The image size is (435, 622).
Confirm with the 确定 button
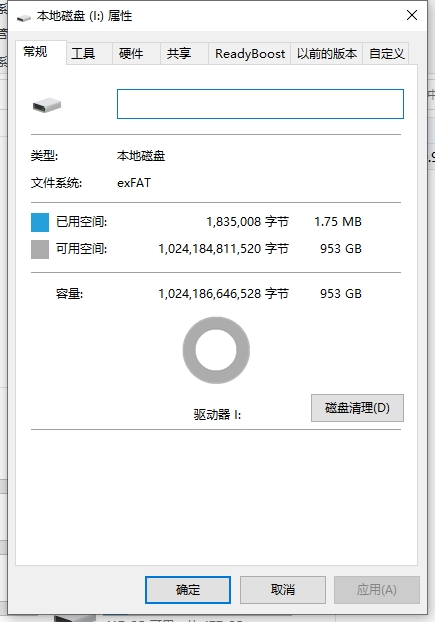pyautogui.click(x=188, y=590)
